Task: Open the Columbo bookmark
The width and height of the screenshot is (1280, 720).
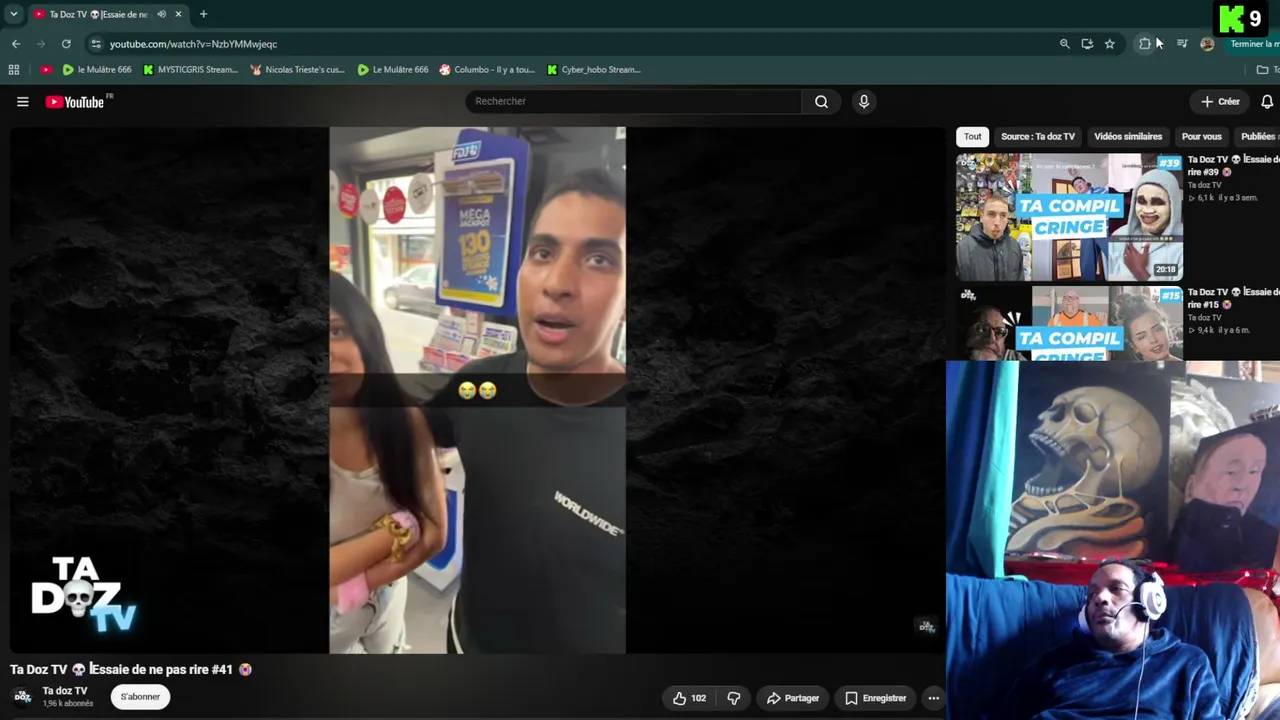Action: pos(487,70)
